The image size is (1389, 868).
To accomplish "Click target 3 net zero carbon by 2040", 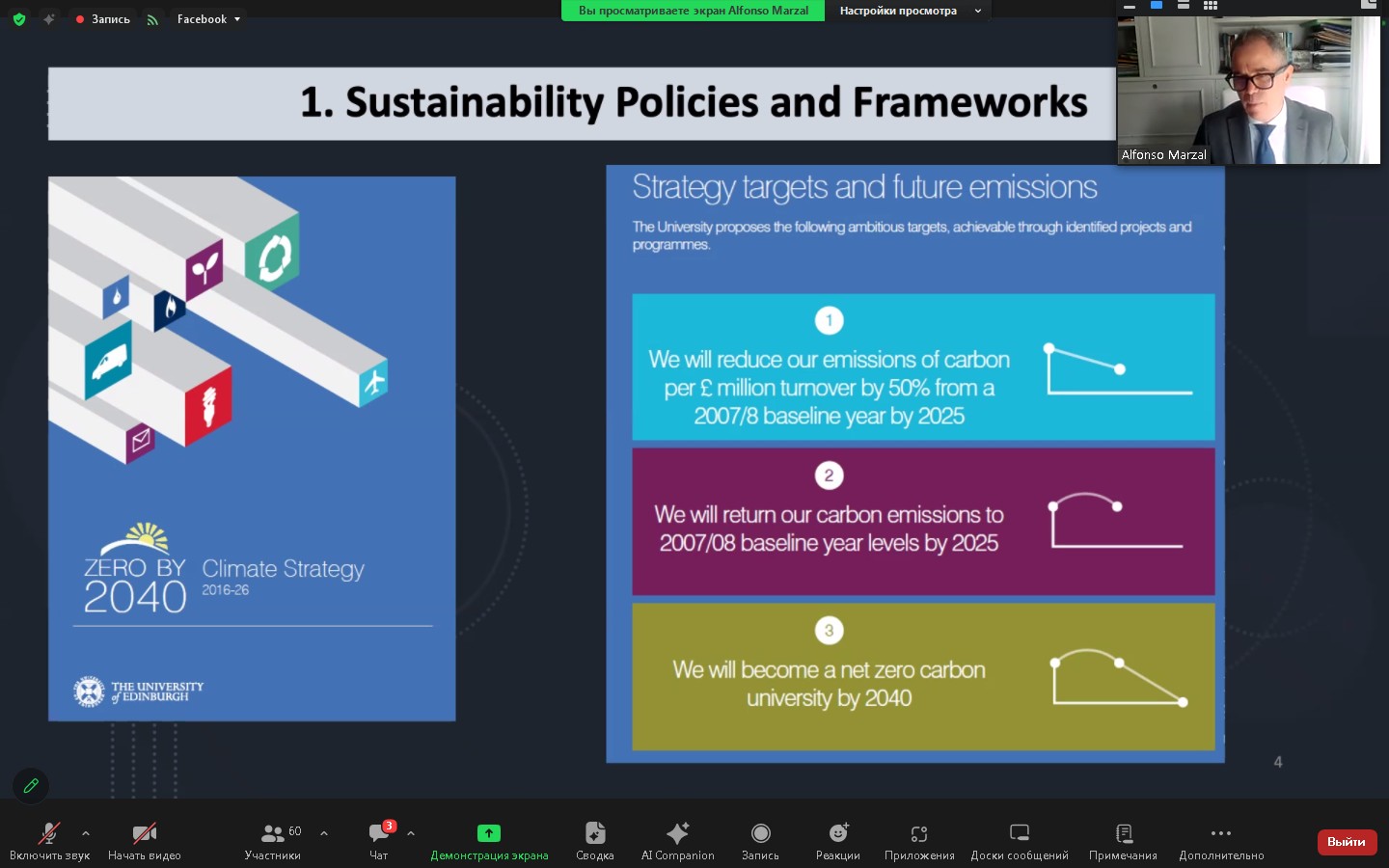I will point(923,676).
